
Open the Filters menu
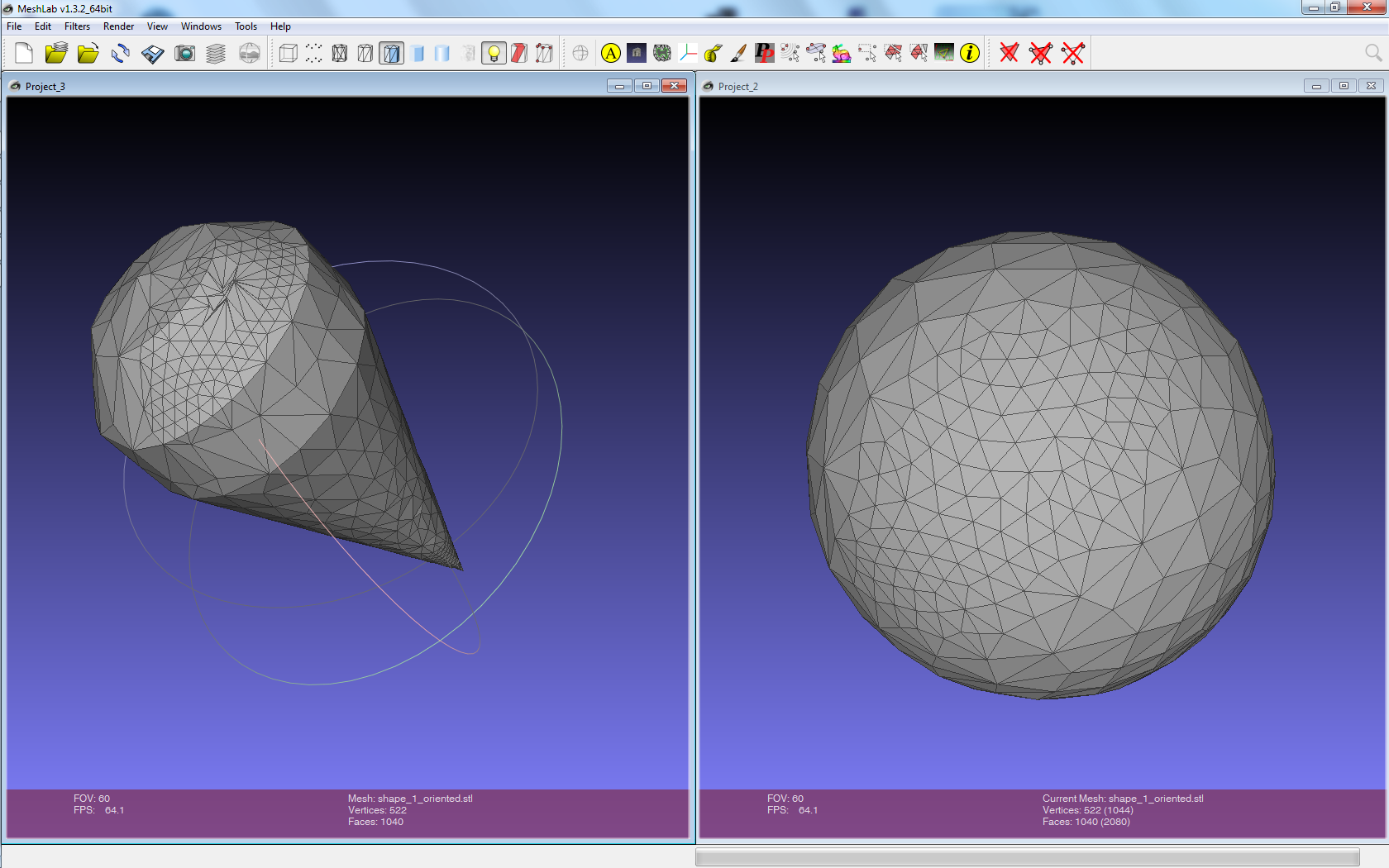(77, 26)
